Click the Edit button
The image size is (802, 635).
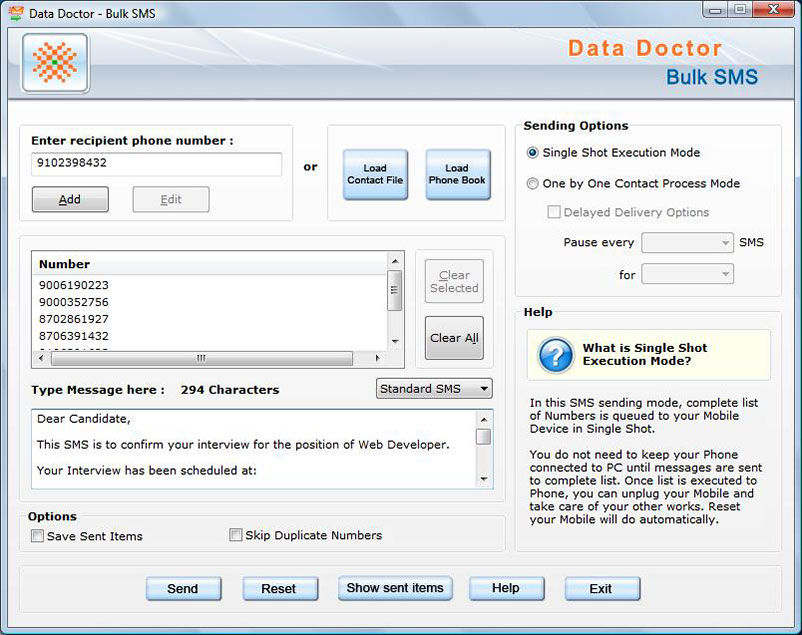tap(171, 199)
